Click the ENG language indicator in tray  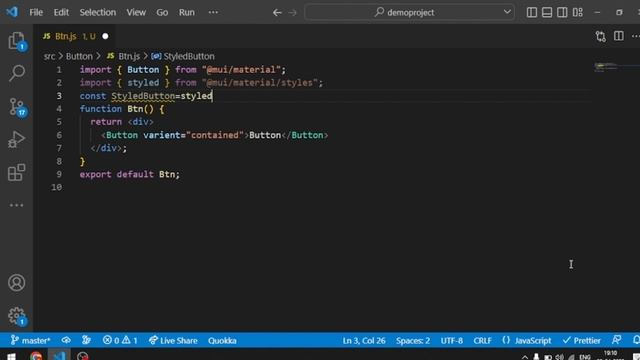click(x=584, y=357)
